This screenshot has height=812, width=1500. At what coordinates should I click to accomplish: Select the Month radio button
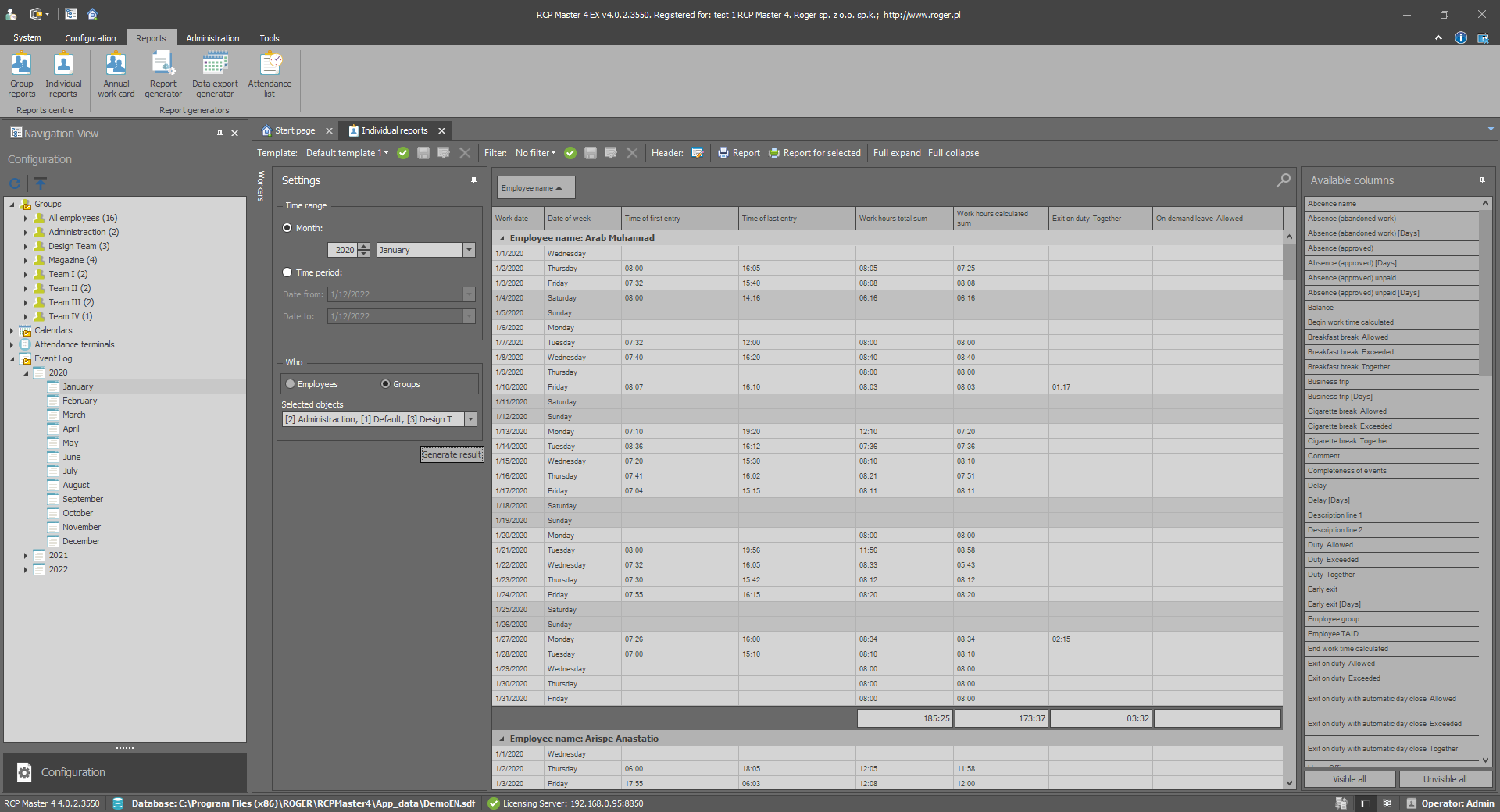[287, 228]
